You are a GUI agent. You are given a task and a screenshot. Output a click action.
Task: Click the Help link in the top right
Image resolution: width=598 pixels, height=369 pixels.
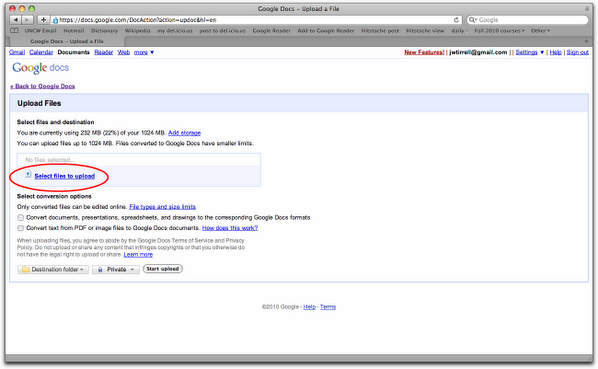(x=556, y=52)
